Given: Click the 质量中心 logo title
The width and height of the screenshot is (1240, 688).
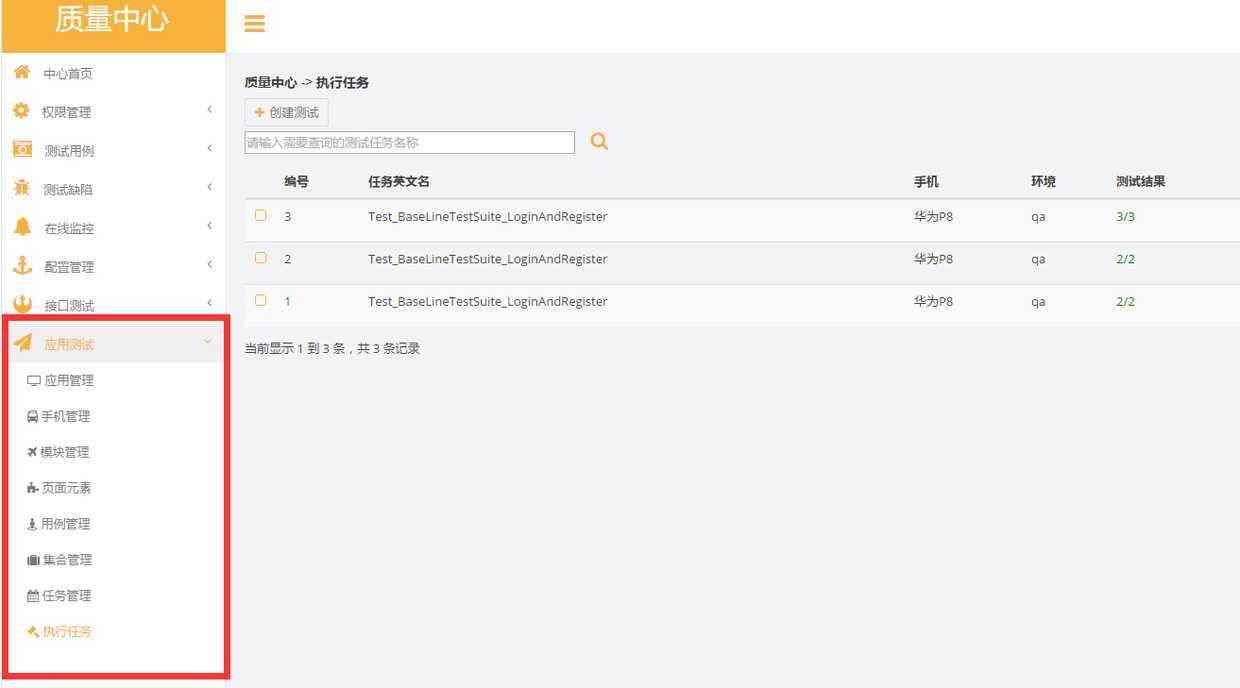Looking at the screenshot, I should click(112, 20).
